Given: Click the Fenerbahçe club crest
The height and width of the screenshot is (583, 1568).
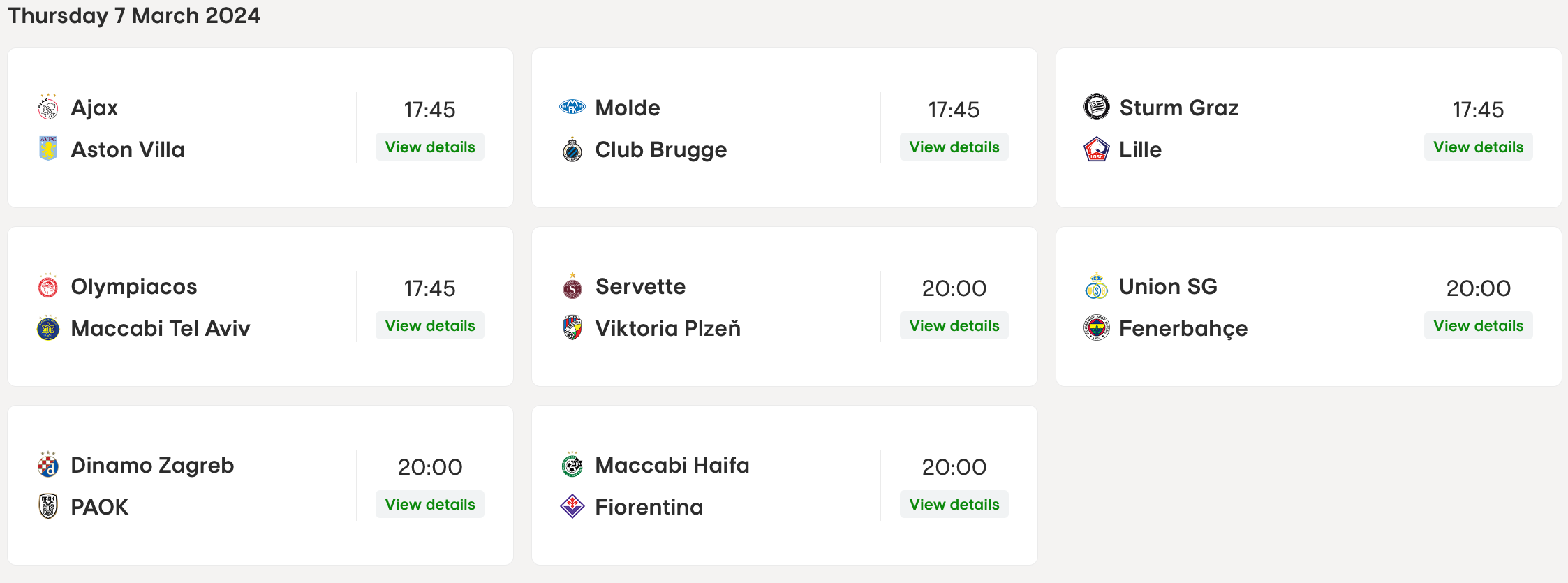Looking at the screenshot, I should 1096,327.
